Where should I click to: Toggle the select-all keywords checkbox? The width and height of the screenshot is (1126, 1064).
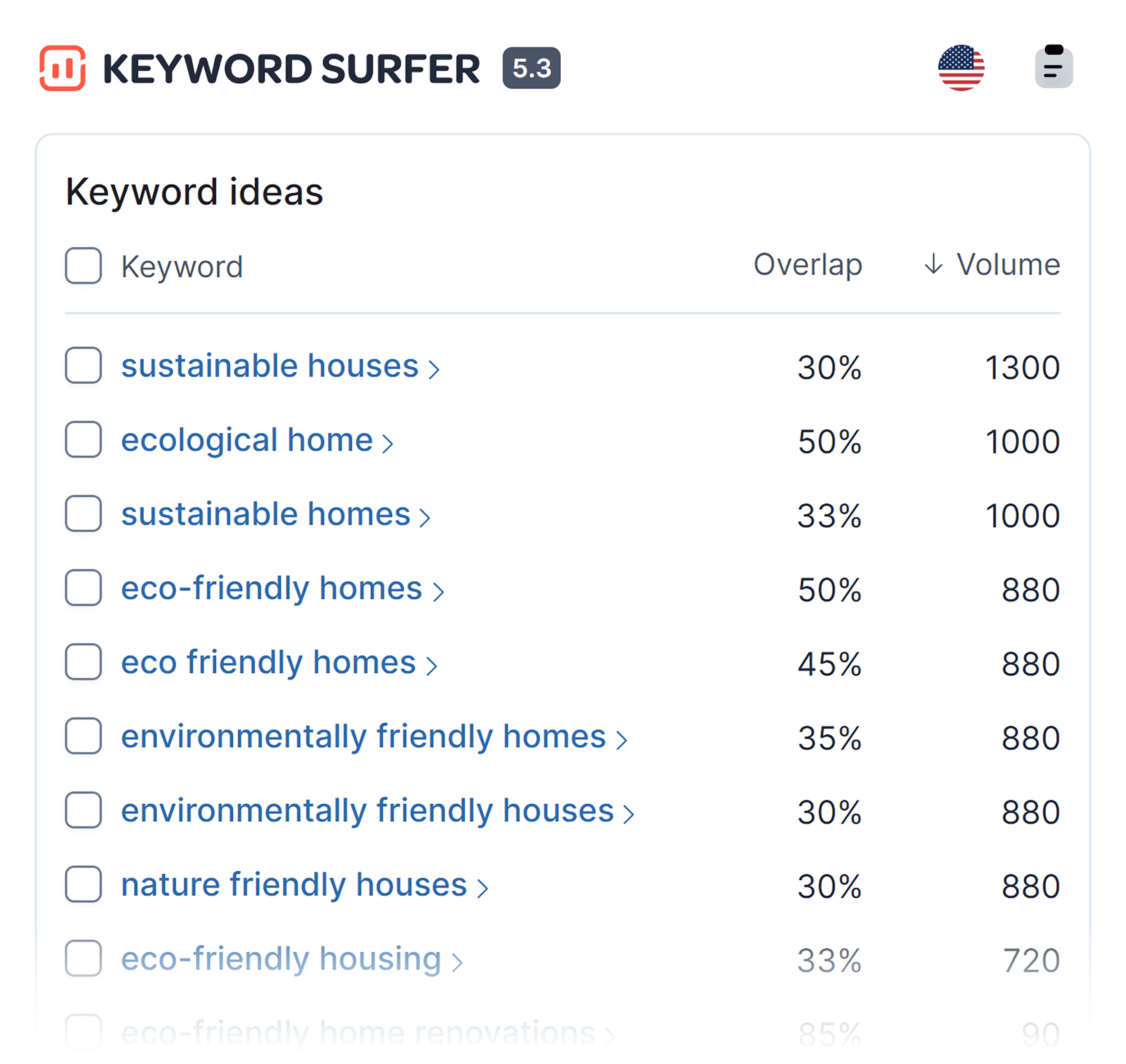coord(83,265)
